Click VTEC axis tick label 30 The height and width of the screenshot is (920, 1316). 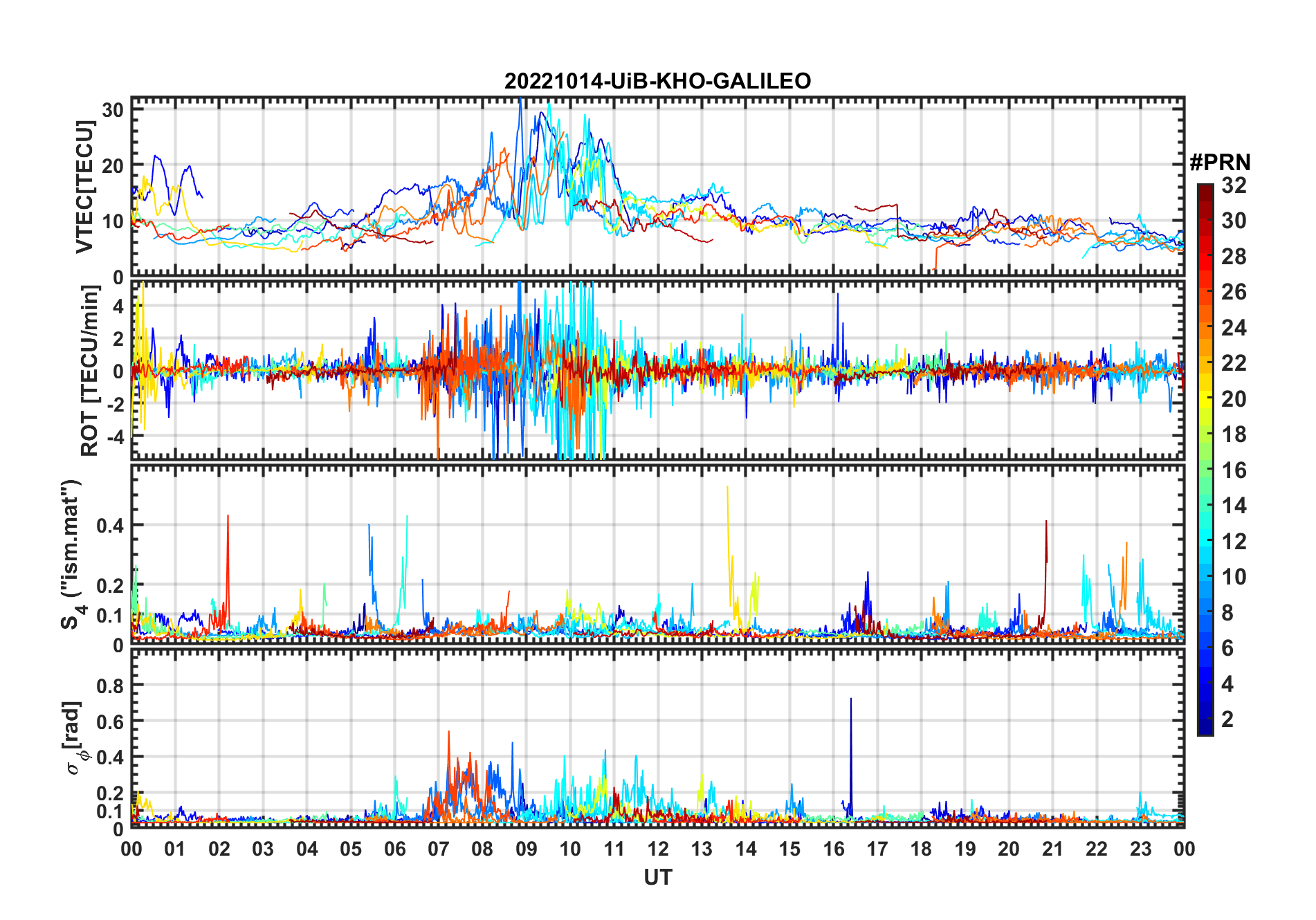click(x=113, y=110)
